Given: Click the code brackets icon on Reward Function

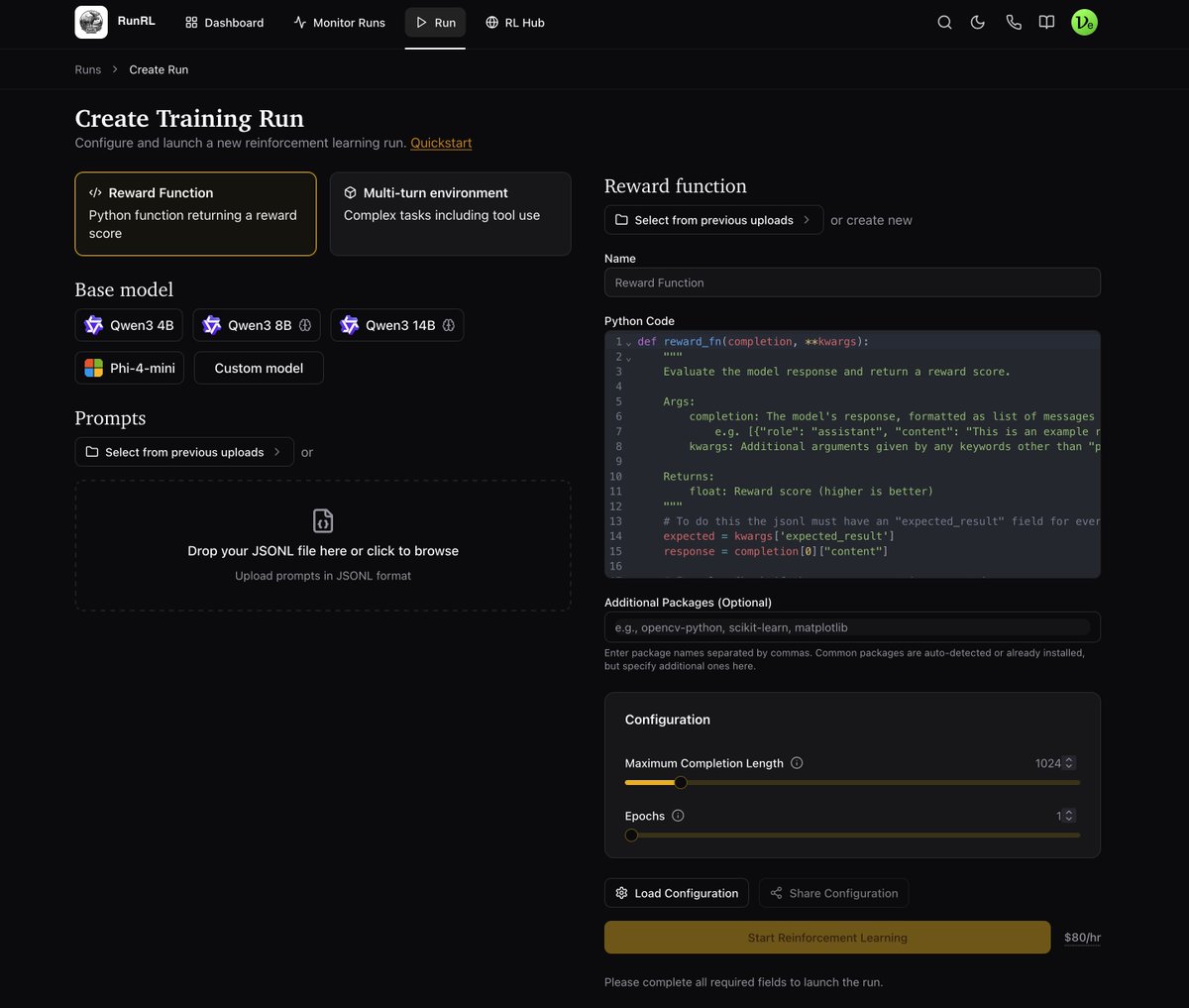Looking at the screenshot, I should (x=95, y=192).
